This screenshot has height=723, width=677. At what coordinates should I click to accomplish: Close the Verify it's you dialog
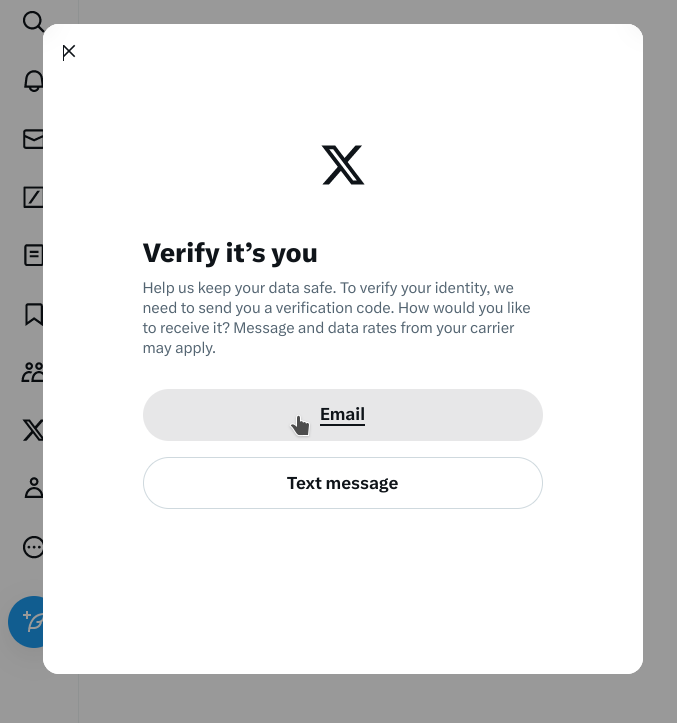click(69, 52)
